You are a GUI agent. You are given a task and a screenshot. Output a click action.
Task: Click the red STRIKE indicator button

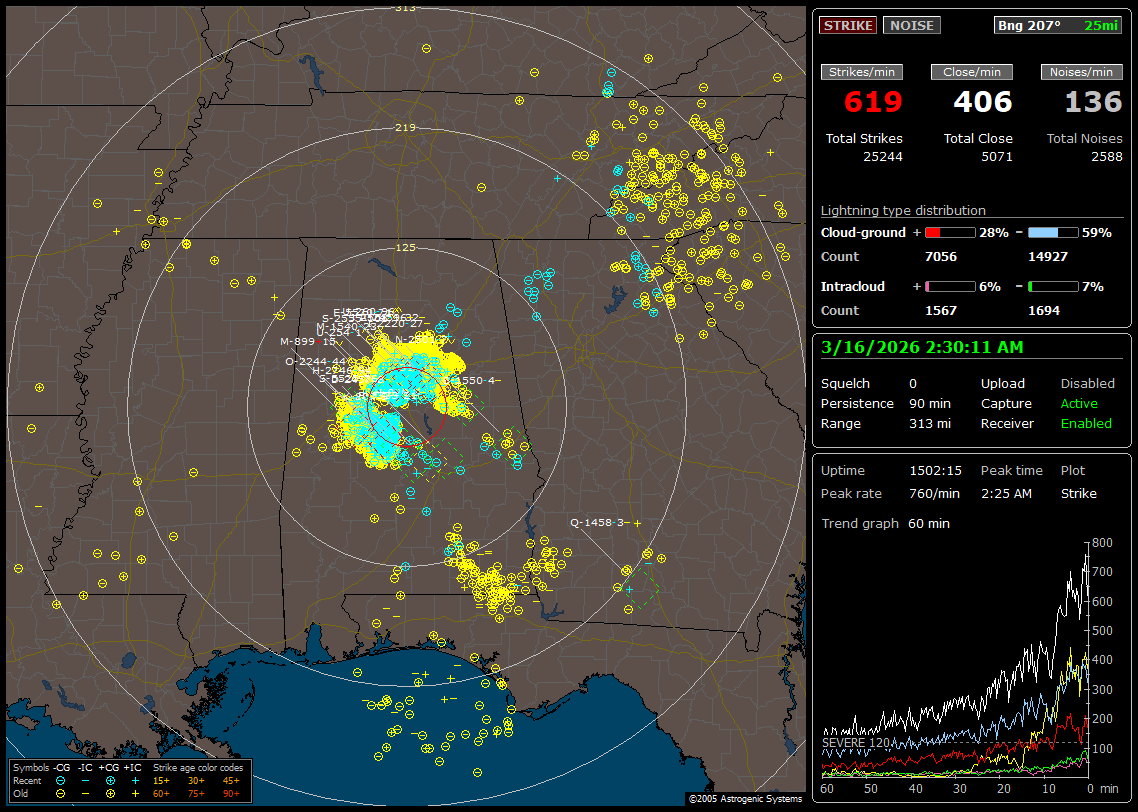(x=848, y=26)
